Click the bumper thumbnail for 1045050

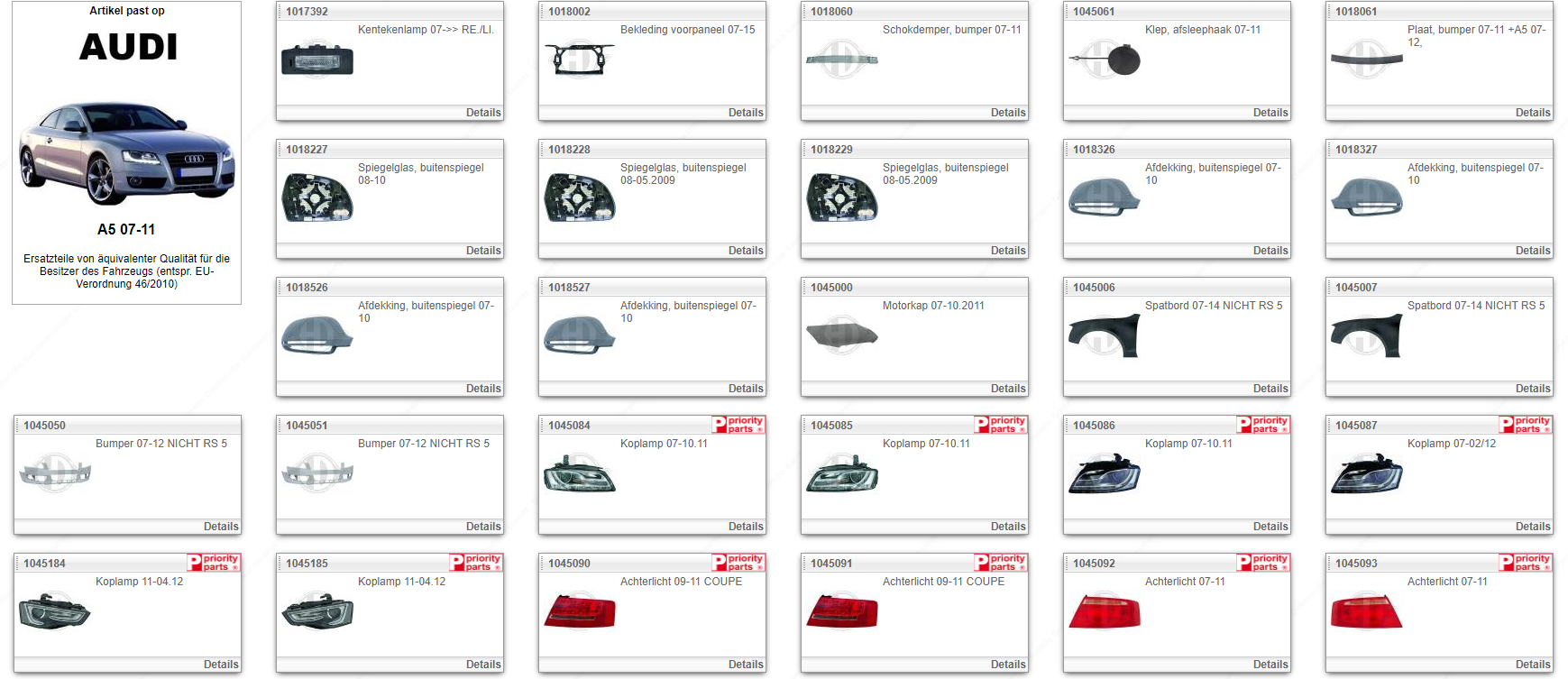click(x=55, y=473)
